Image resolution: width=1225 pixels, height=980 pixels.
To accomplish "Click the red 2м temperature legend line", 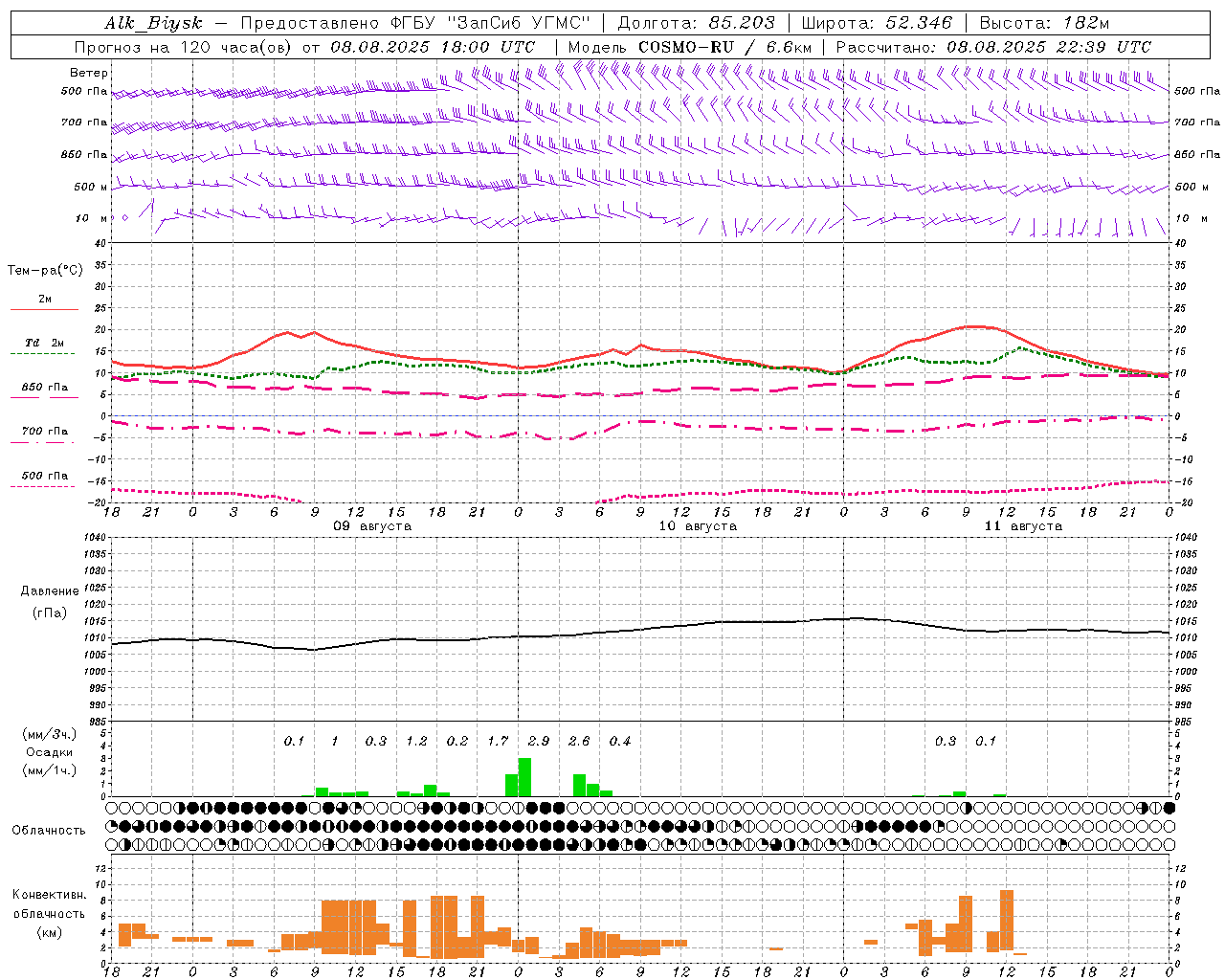I will [44, 309].
